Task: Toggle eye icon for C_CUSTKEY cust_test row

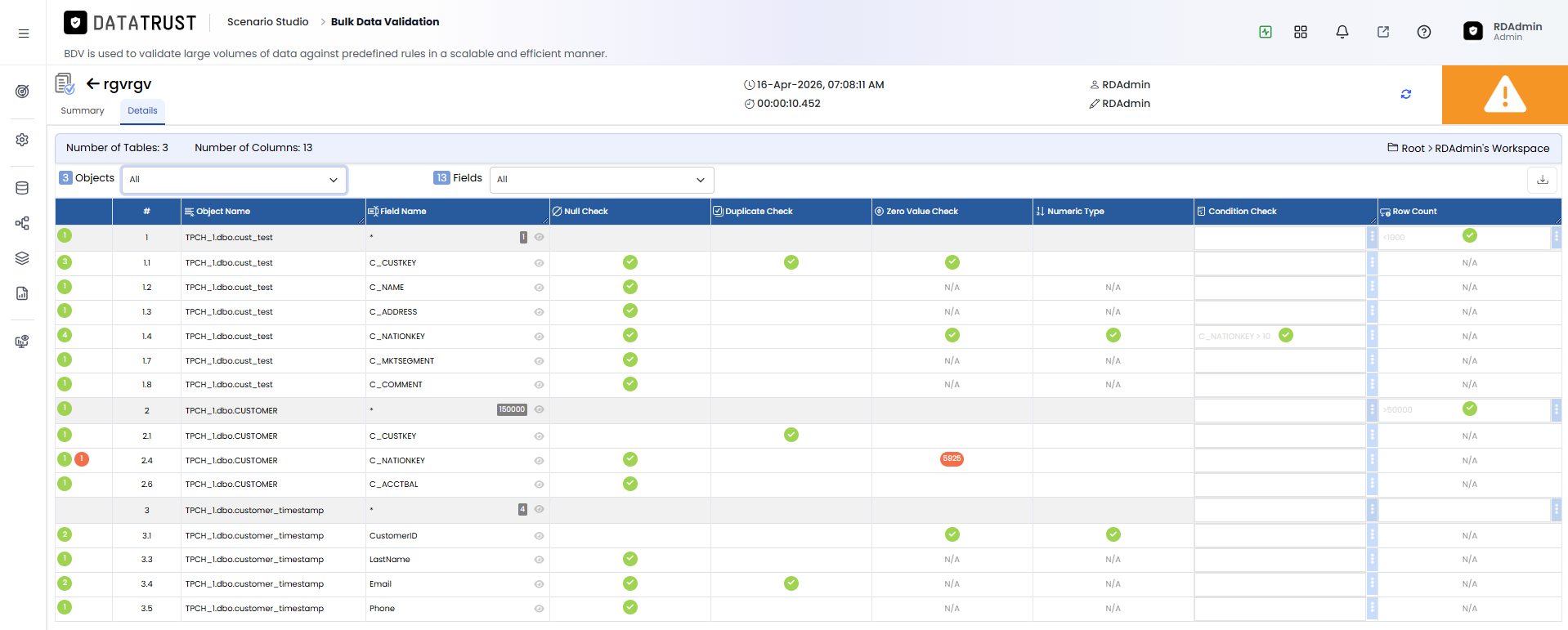Action: [539, 263]
